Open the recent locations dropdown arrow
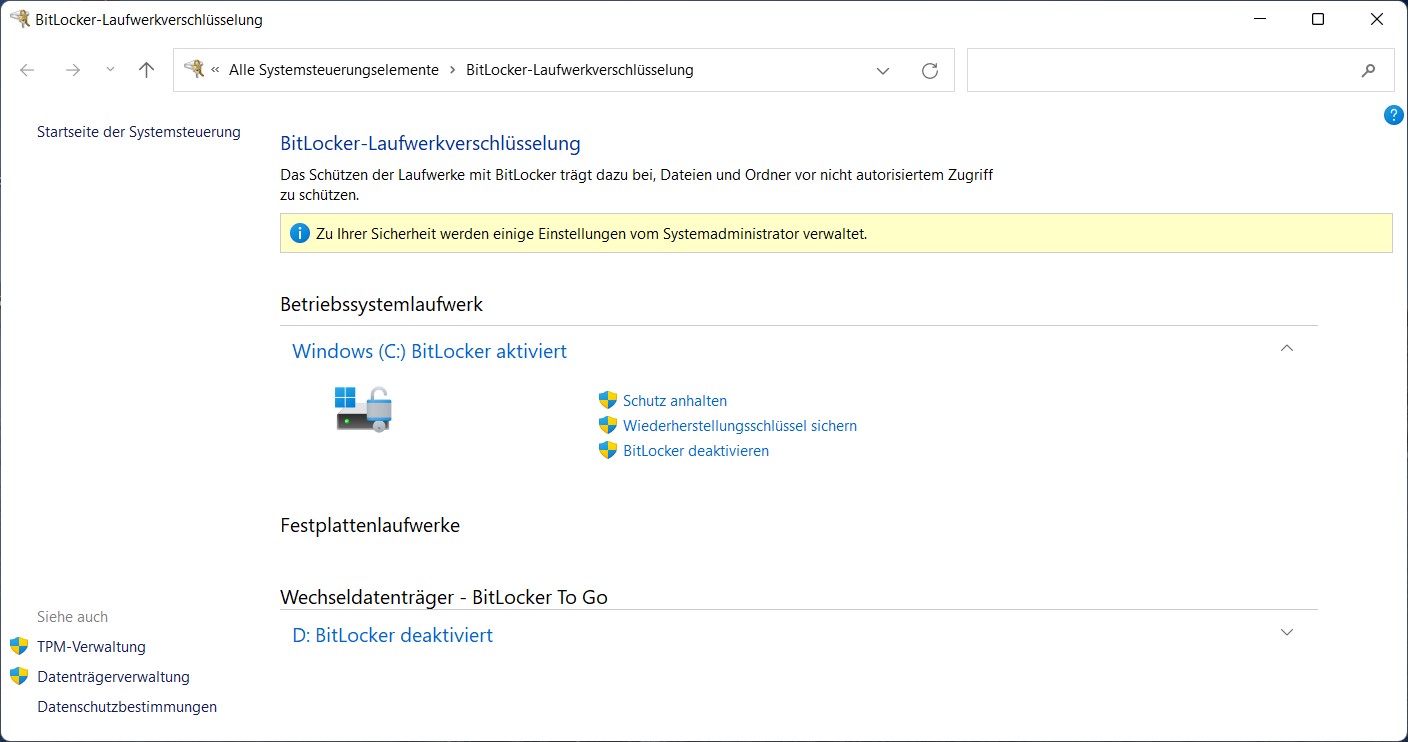Viewport: 1408px width, 742px height. coord(110,70)
